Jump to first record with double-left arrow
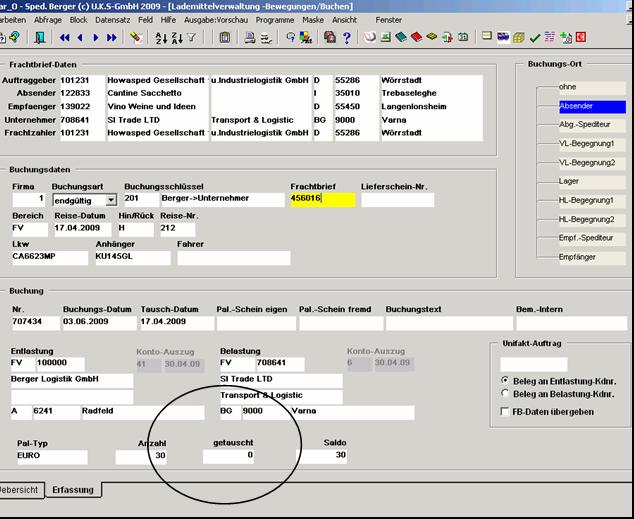This screenshot has height=519, width=634. [64, 38]
